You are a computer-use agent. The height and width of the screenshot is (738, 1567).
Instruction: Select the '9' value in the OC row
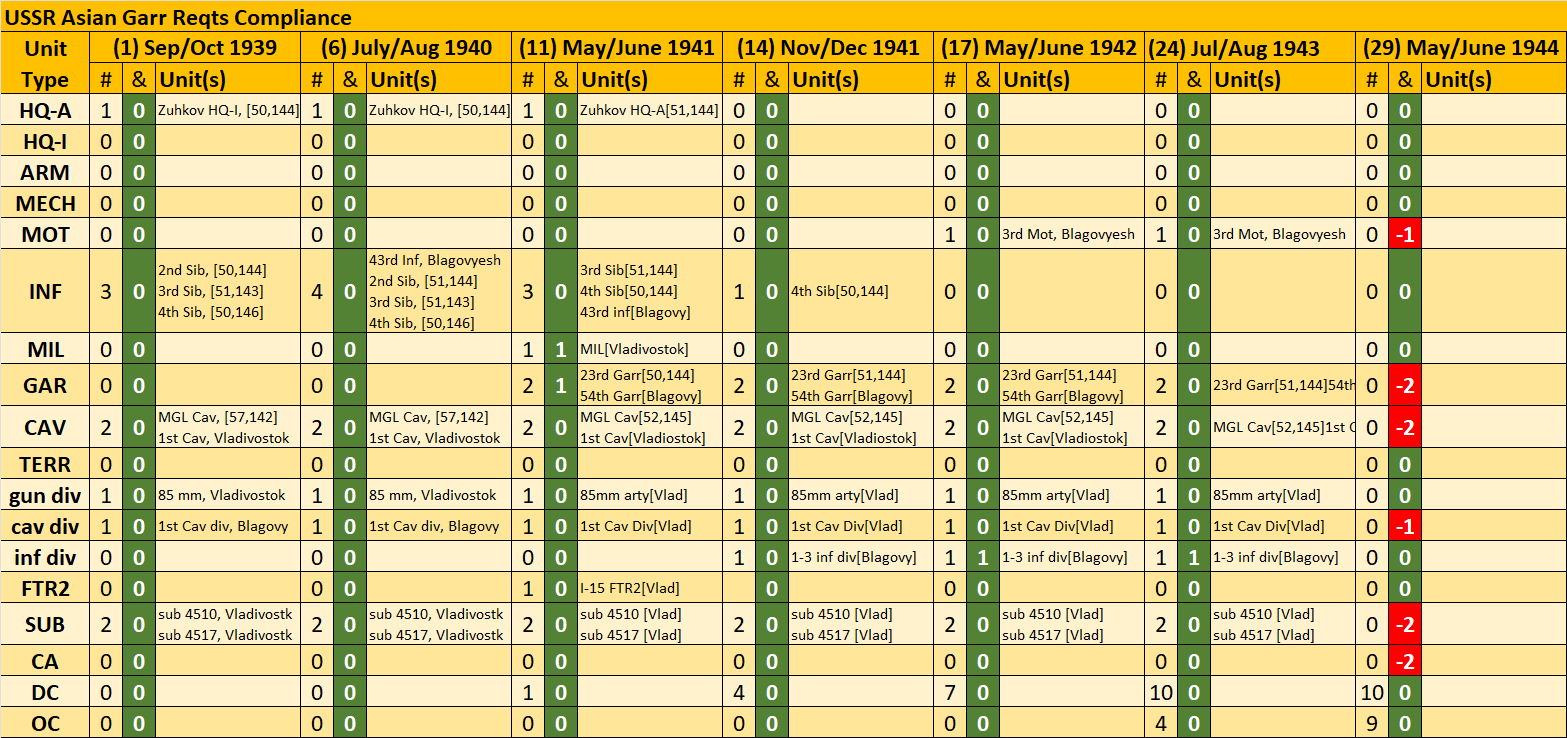coord(1372,723)
